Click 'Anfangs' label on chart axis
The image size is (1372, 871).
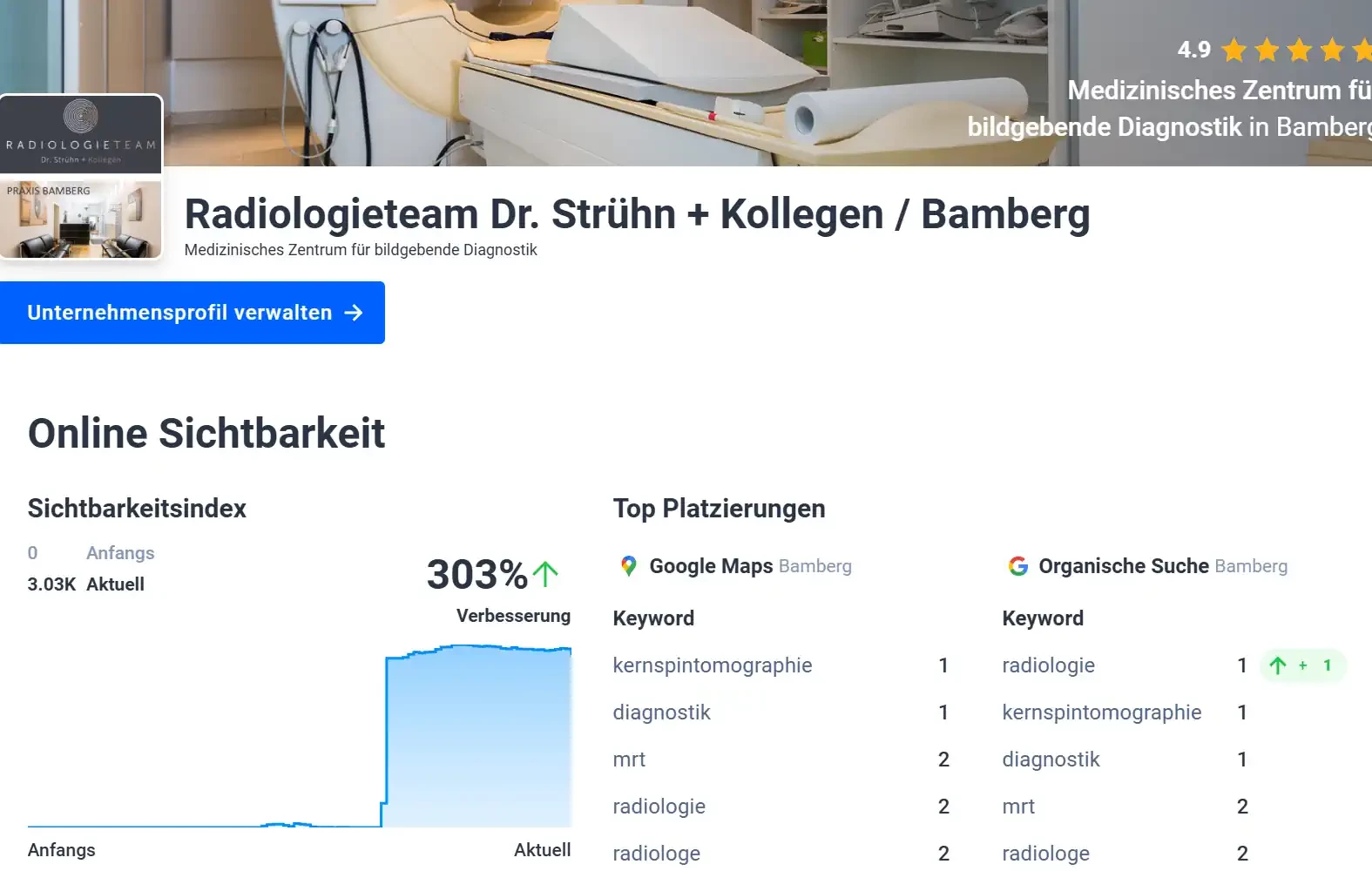click(62, 850)
